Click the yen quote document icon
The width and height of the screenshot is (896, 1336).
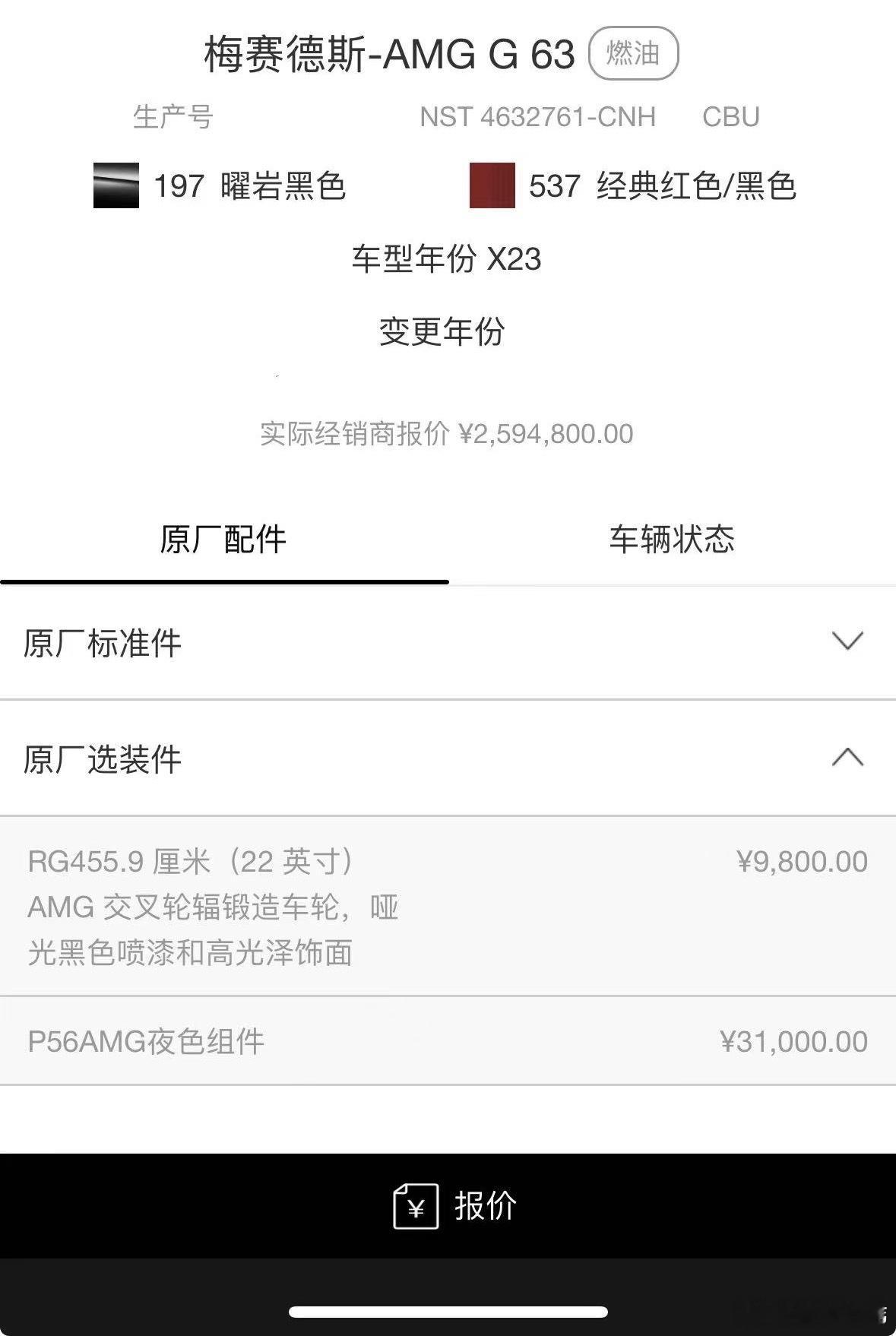click(x=416, y=1206)
